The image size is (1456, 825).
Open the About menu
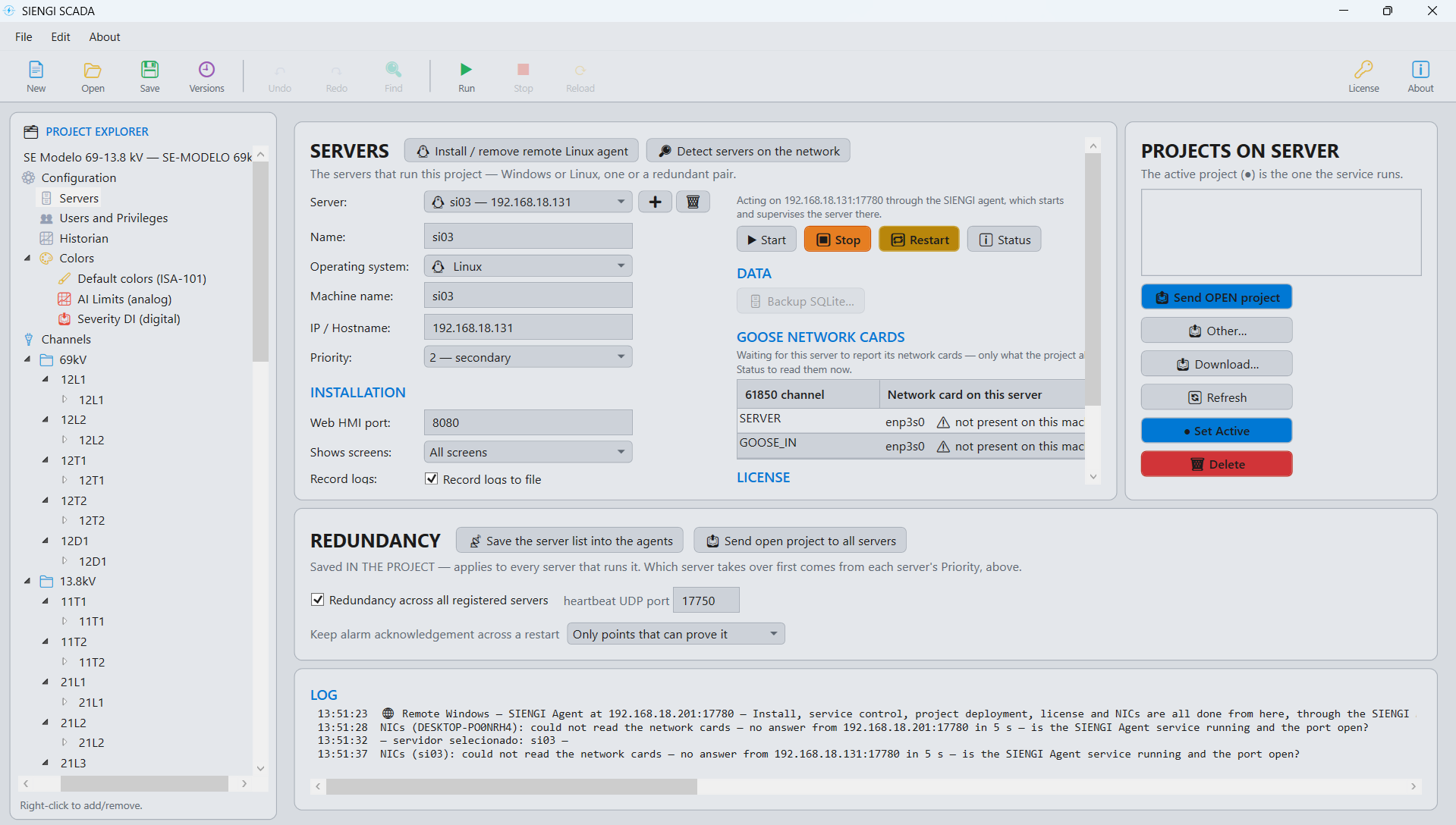(105, 36)
